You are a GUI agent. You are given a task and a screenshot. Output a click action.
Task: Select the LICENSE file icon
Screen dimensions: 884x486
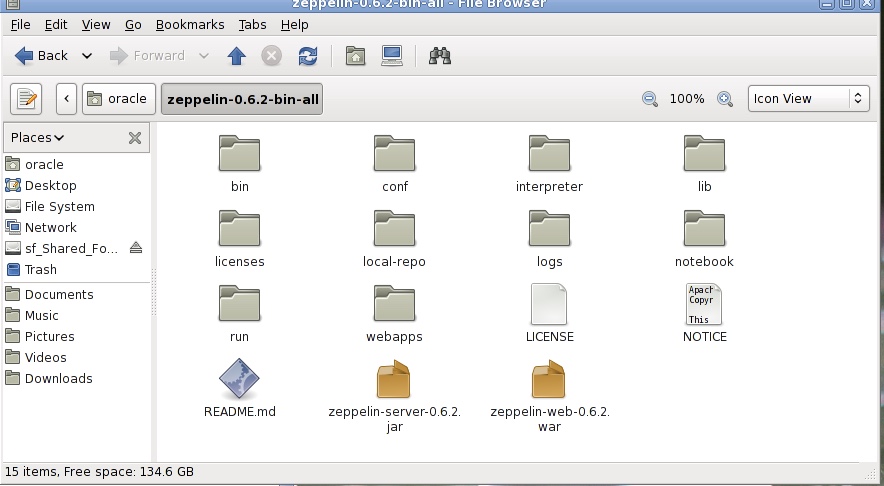[549, 304]
